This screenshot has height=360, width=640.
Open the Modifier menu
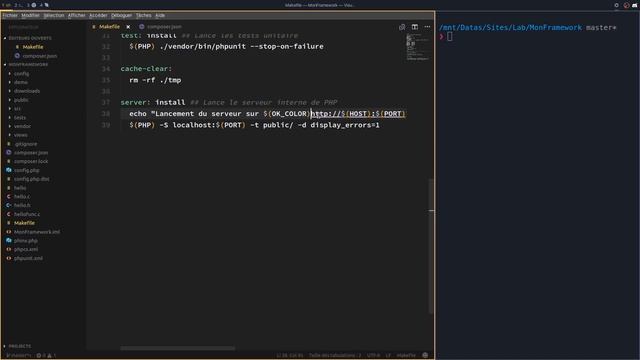(31, 16)
